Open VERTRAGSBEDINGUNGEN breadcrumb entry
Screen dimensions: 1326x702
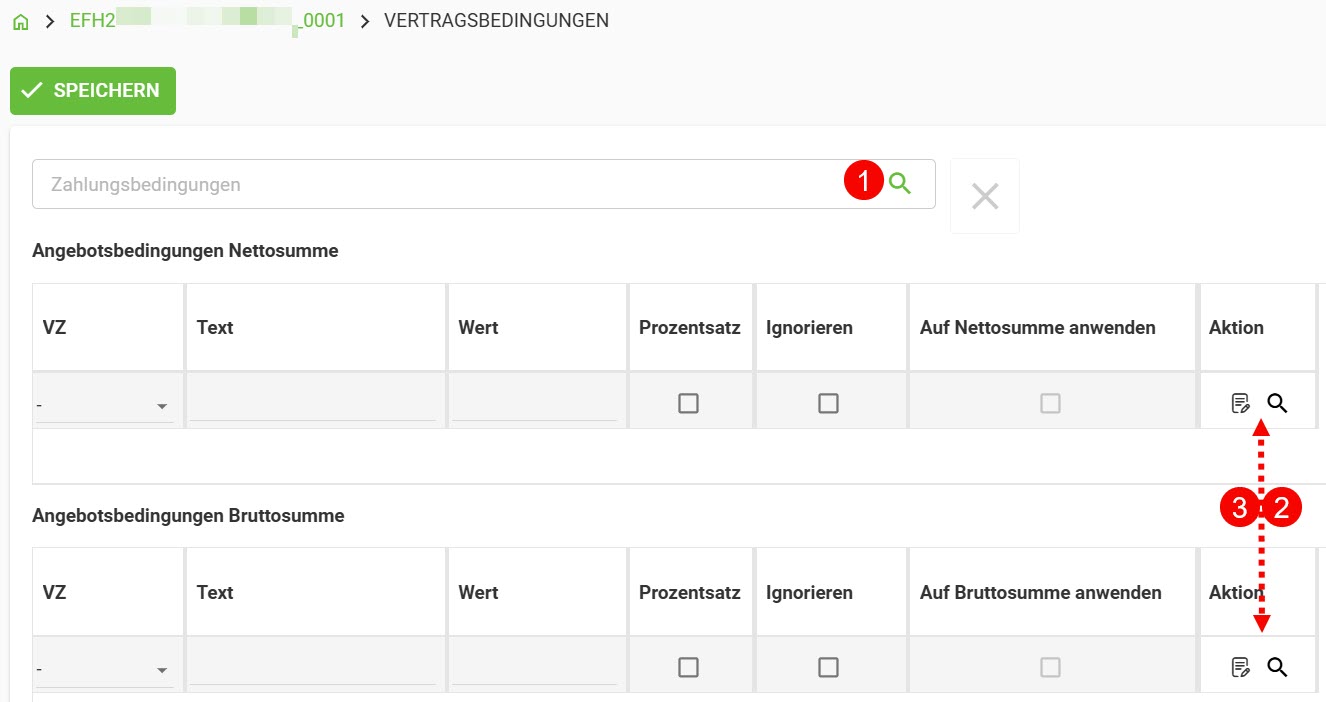pos(495,20)
